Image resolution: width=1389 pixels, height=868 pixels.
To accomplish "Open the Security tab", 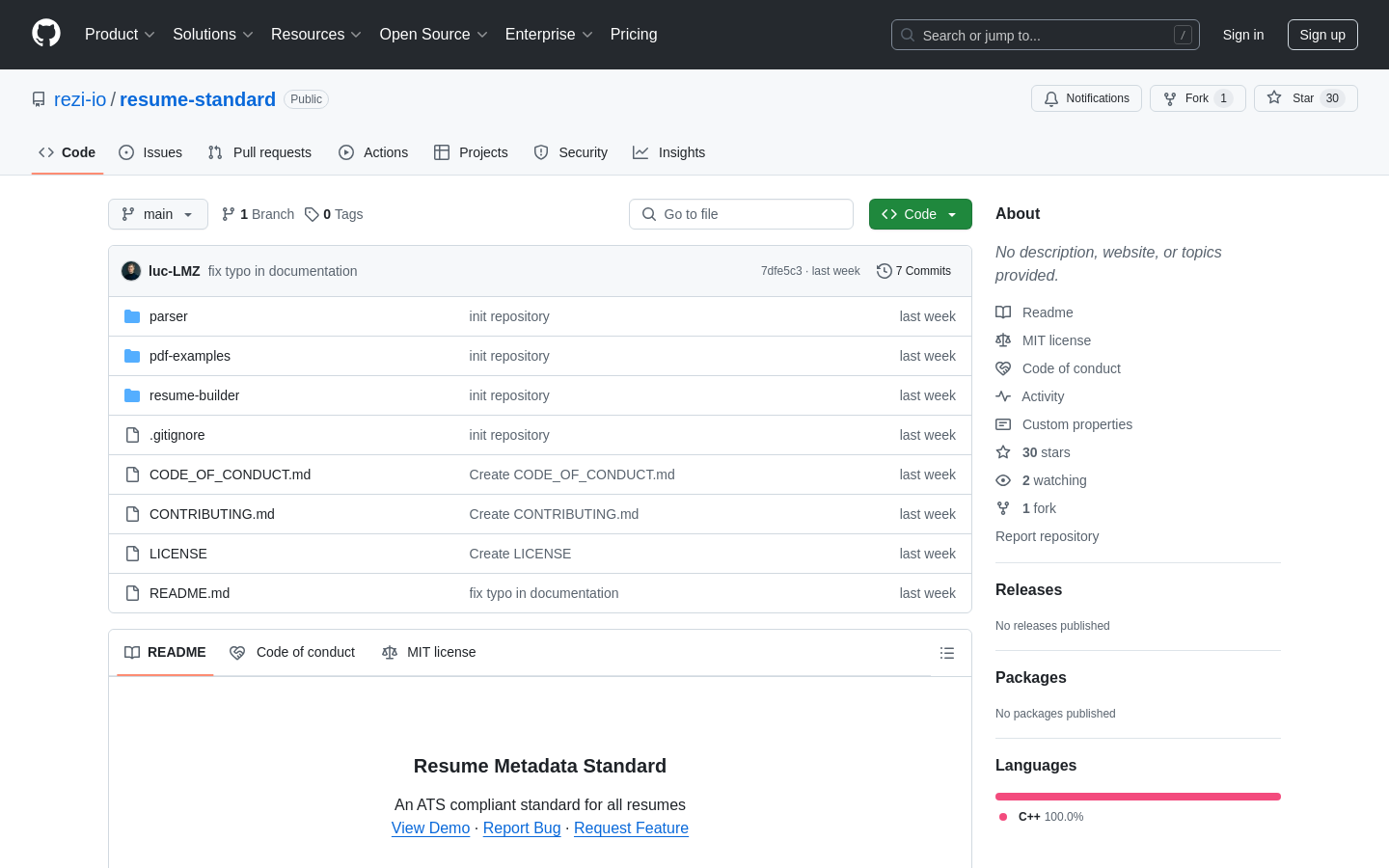I will coord(571,152).
